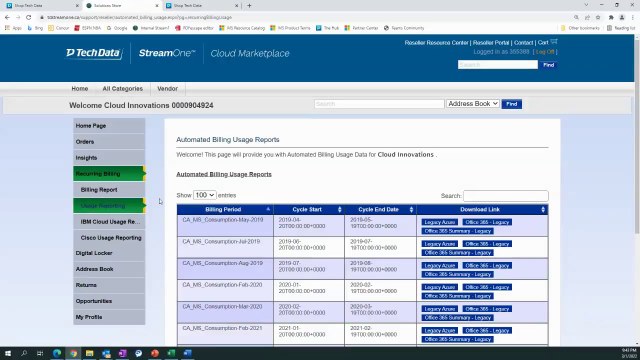Open Outlook from the taskbar

pos(106,353)
